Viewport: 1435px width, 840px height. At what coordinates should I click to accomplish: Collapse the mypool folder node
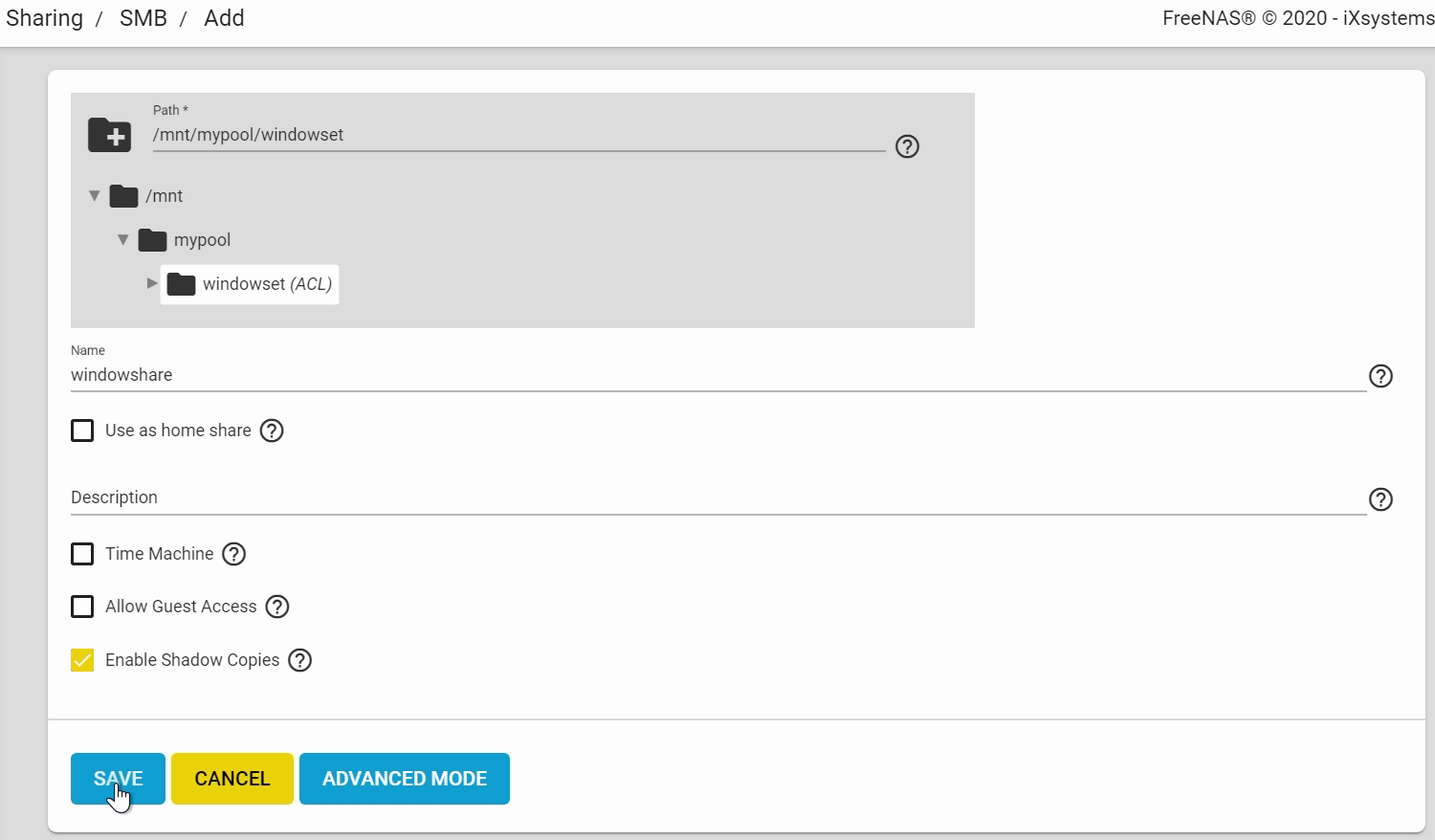click(122, 240)
